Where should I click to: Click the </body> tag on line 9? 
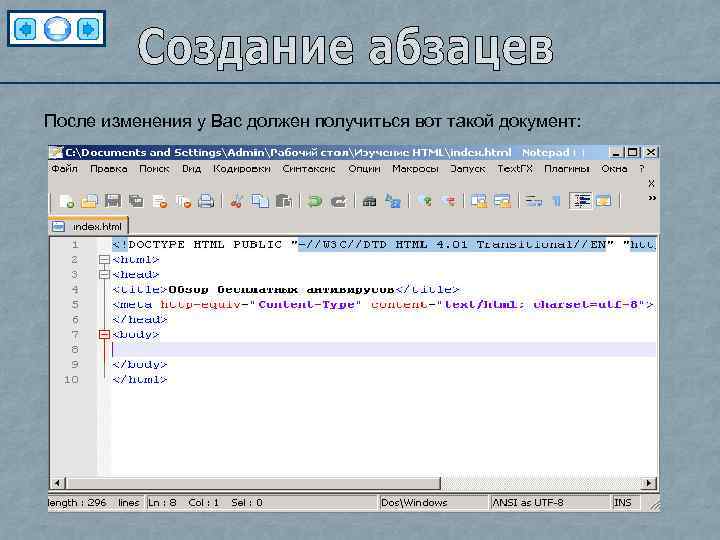140,364
